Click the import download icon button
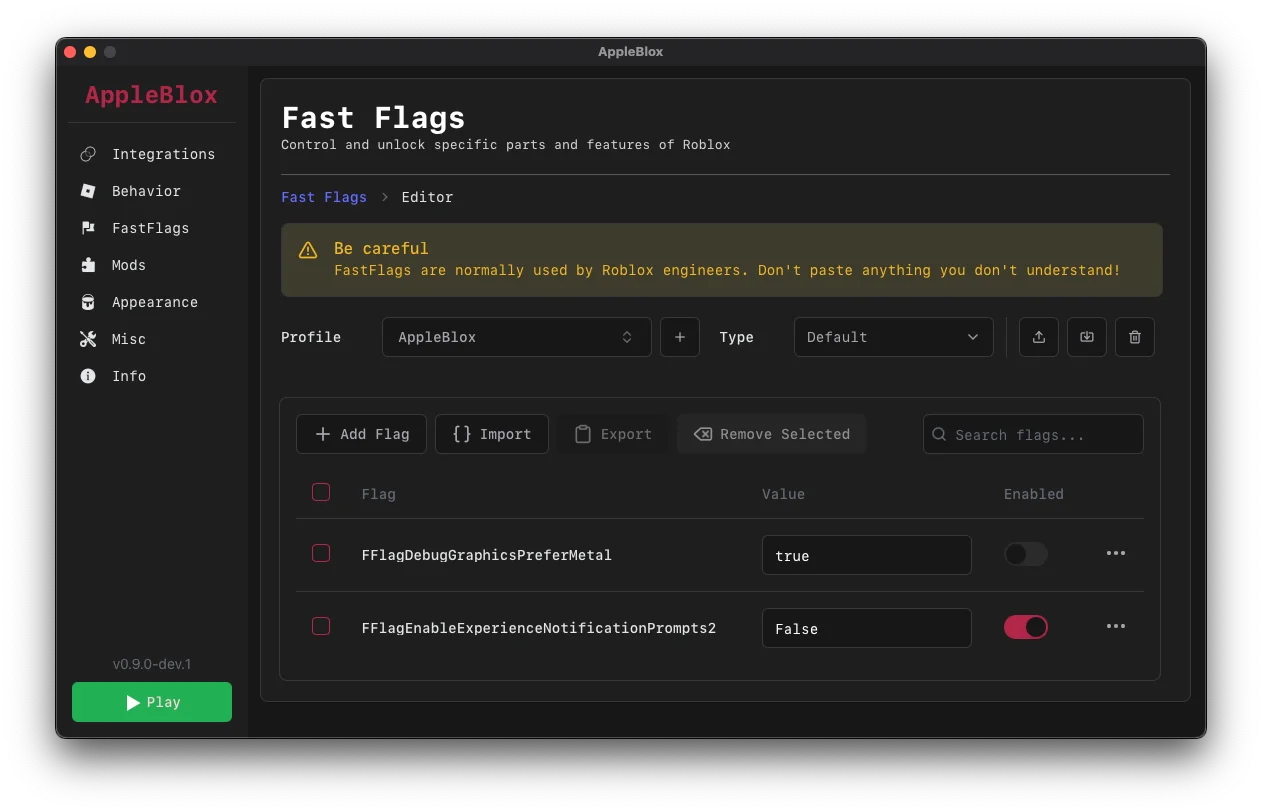Screen dimensions: 1262x812 (1086, 337)
